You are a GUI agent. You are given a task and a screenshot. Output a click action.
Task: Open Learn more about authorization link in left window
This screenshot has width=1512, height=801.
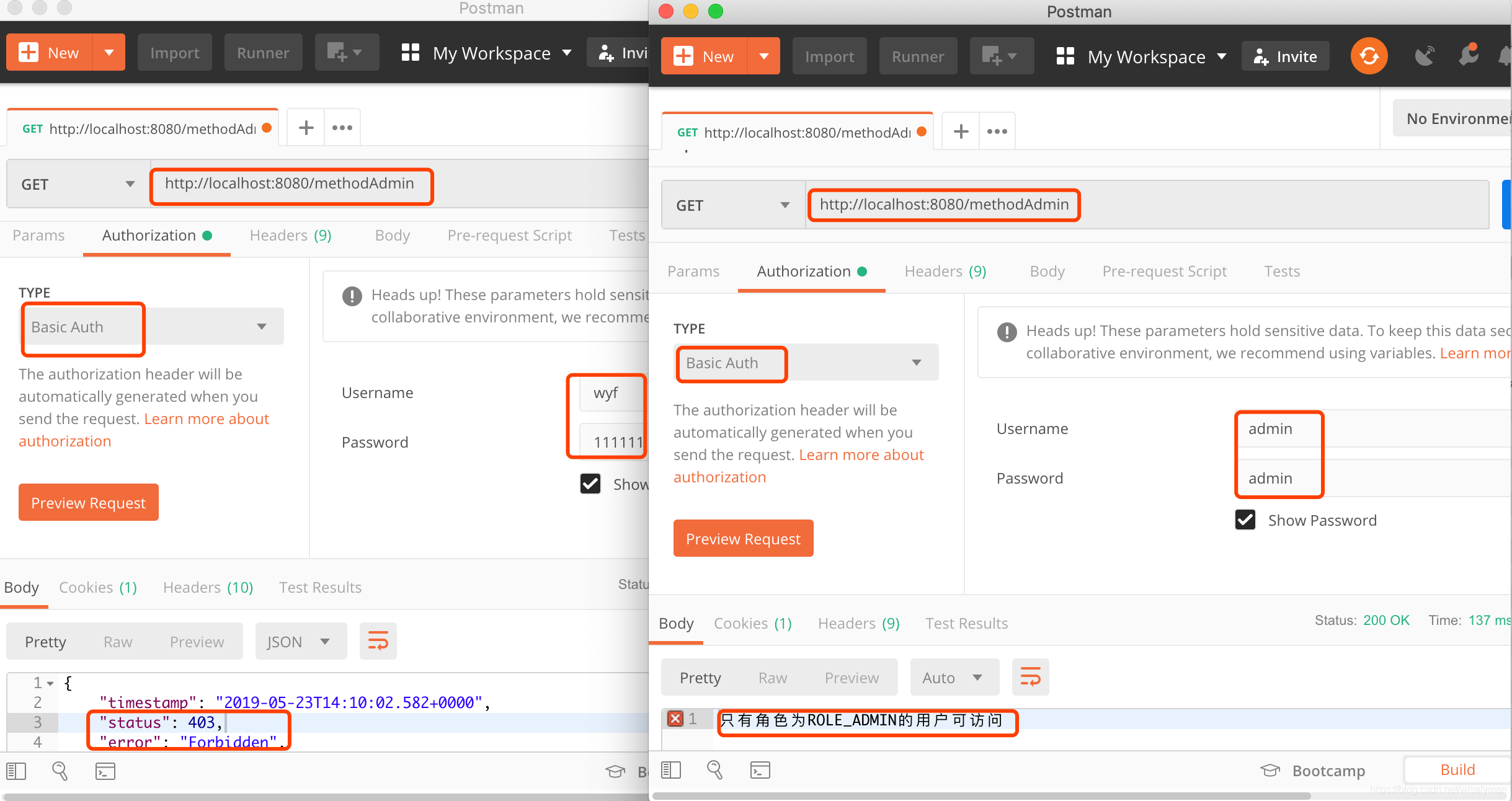point(143,430)
